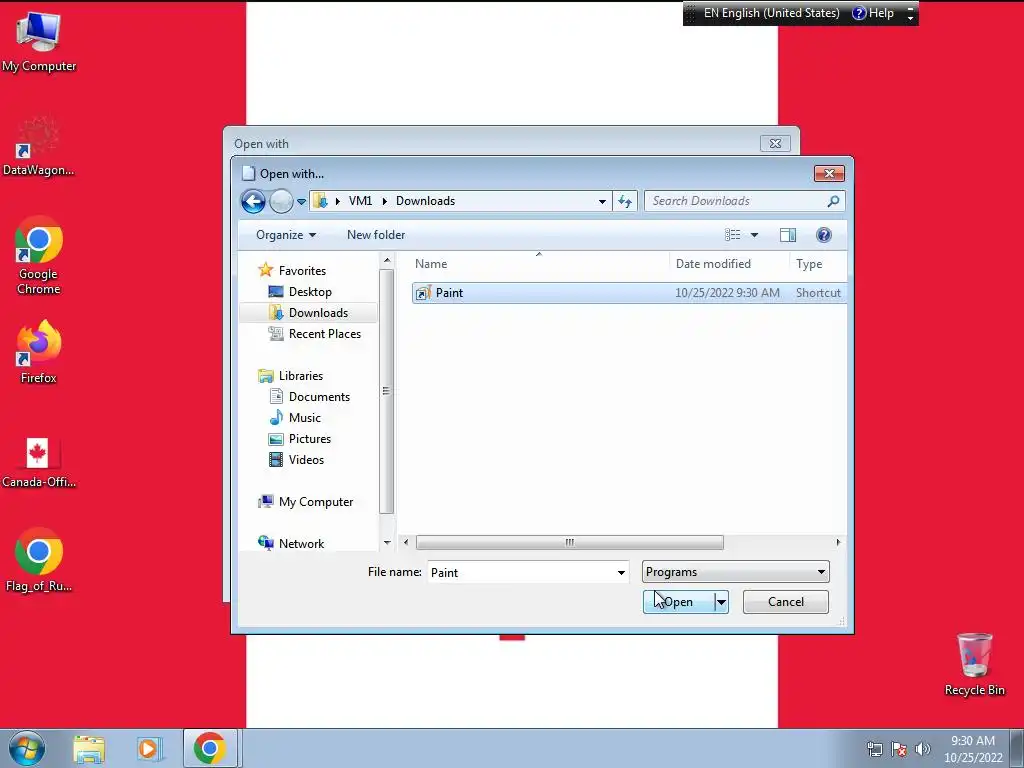
Task: Click VM1 in the address breadcrumb
Action: pos(360,201)
